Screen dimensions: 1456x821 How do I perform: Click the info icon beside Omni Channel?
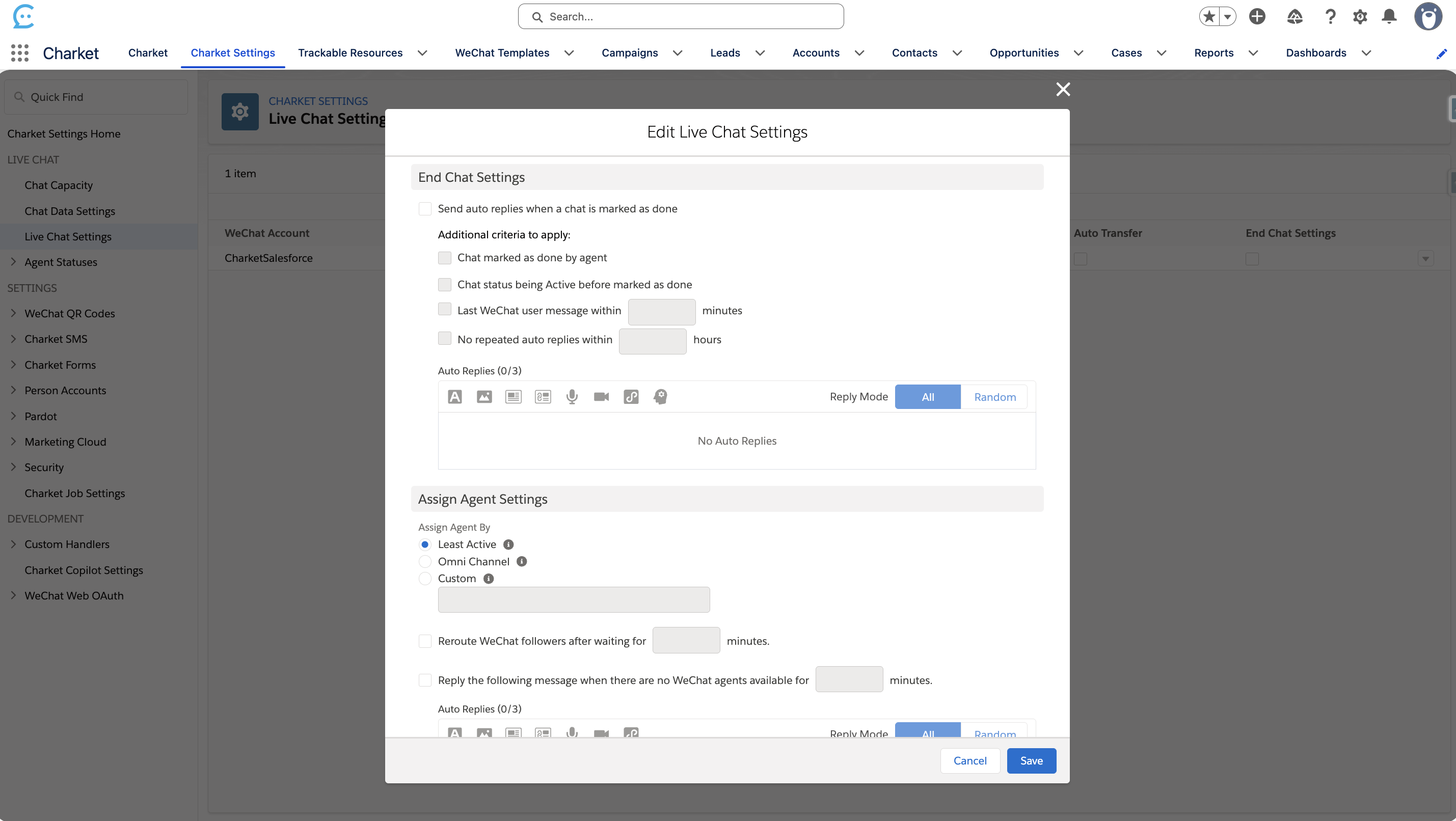pos(522,562)
